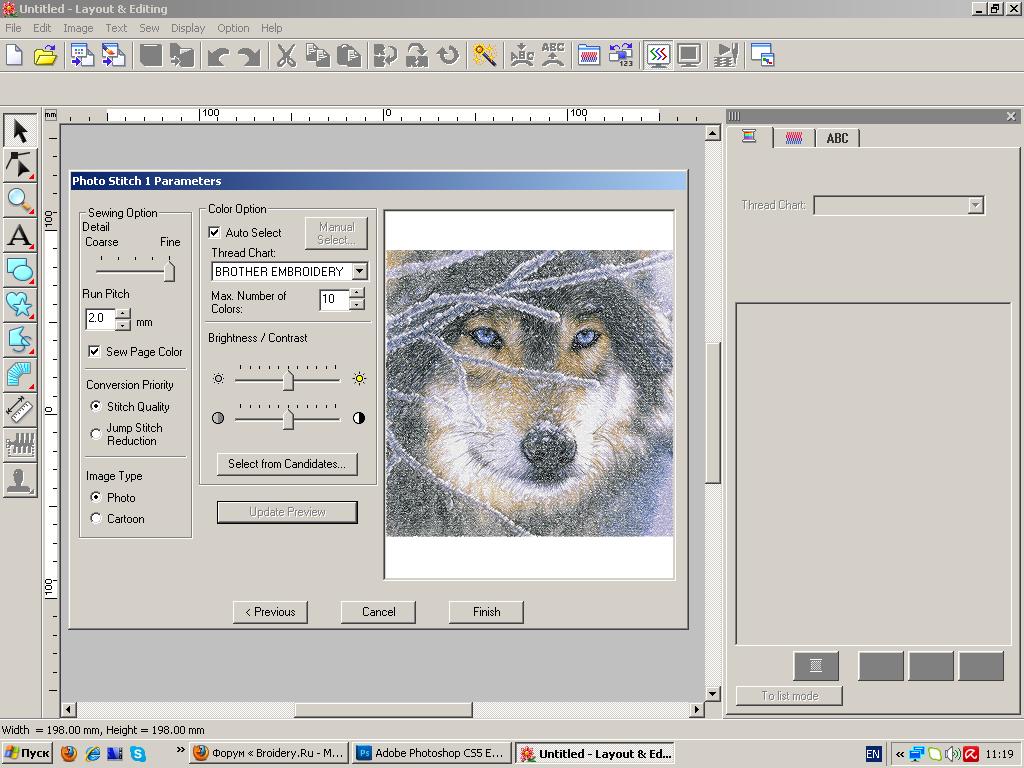
Task: Increase the Run Pitch value
Action: [123, 314]
